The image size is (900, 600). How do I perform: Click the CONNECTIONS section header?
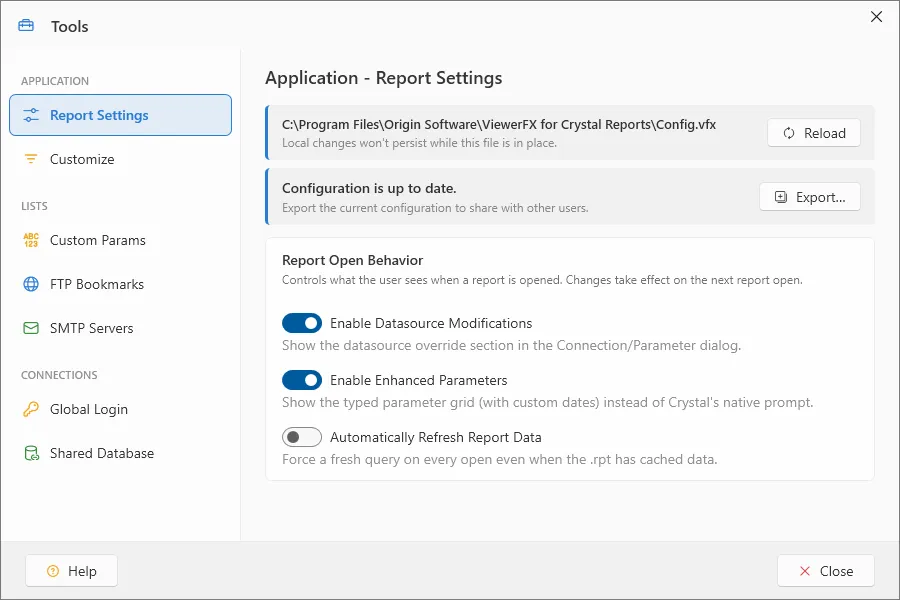(x=59, y=375)
